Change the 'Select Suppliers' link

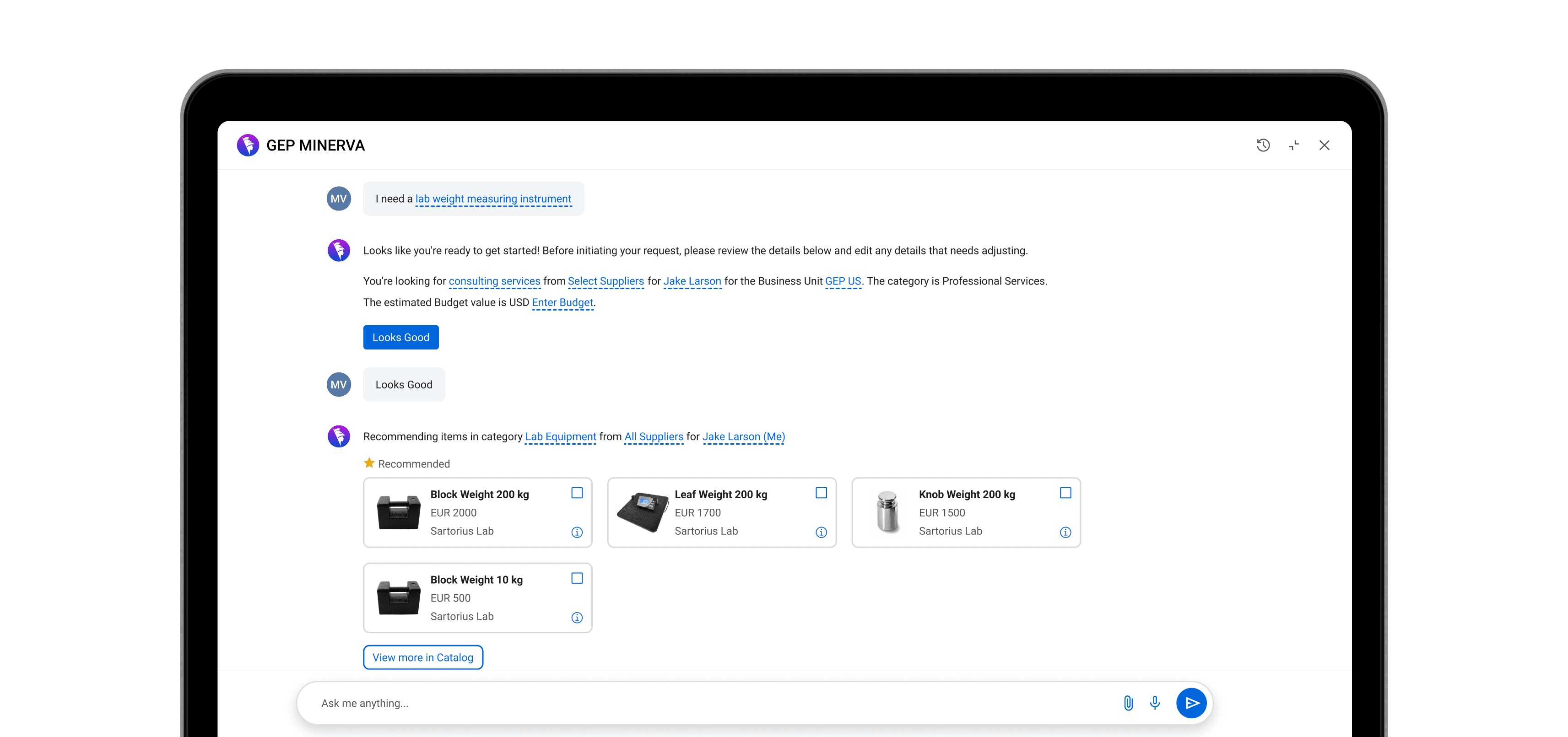click(x=606, y=281)
